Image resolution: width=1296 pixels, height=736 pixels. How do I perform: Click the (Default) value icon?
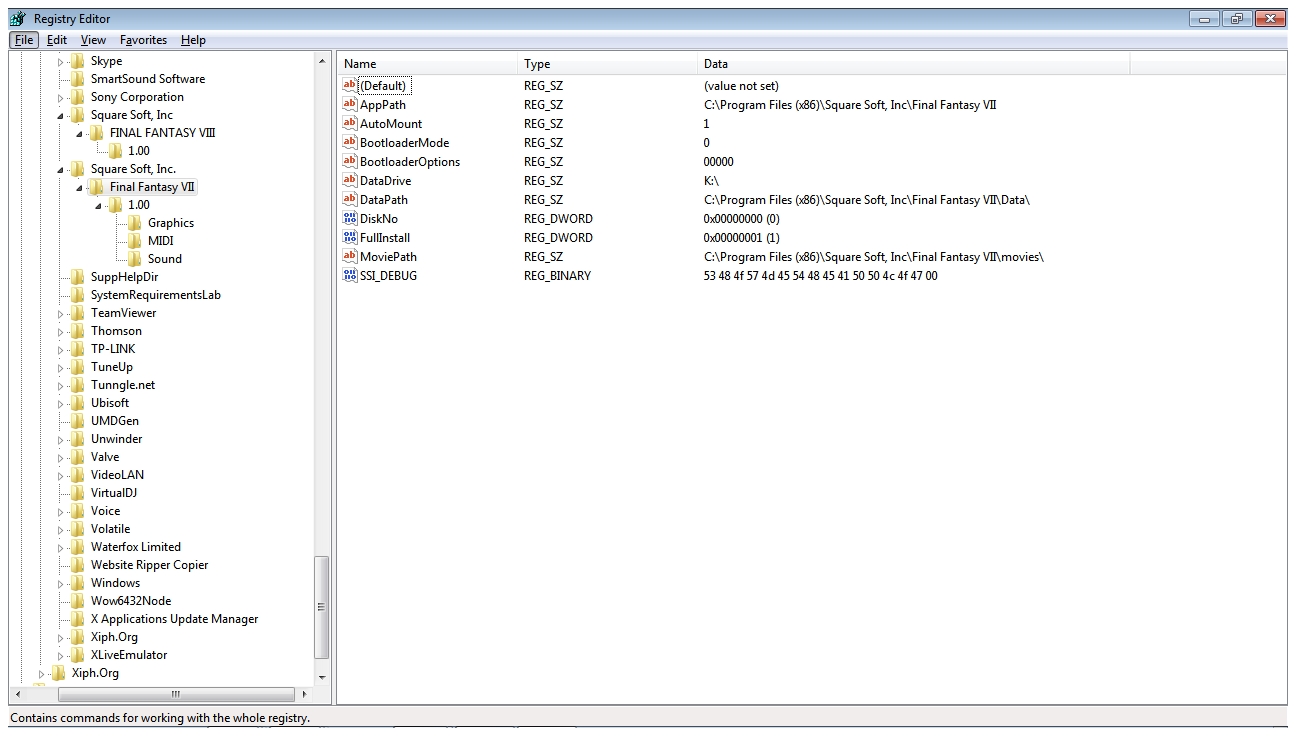coord(350,85)
